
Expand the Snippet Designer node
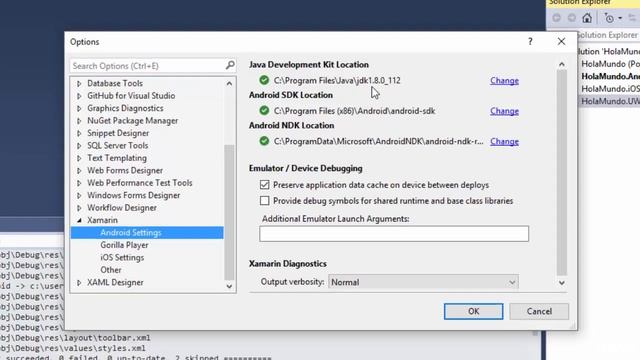click(x=79, y=133)
